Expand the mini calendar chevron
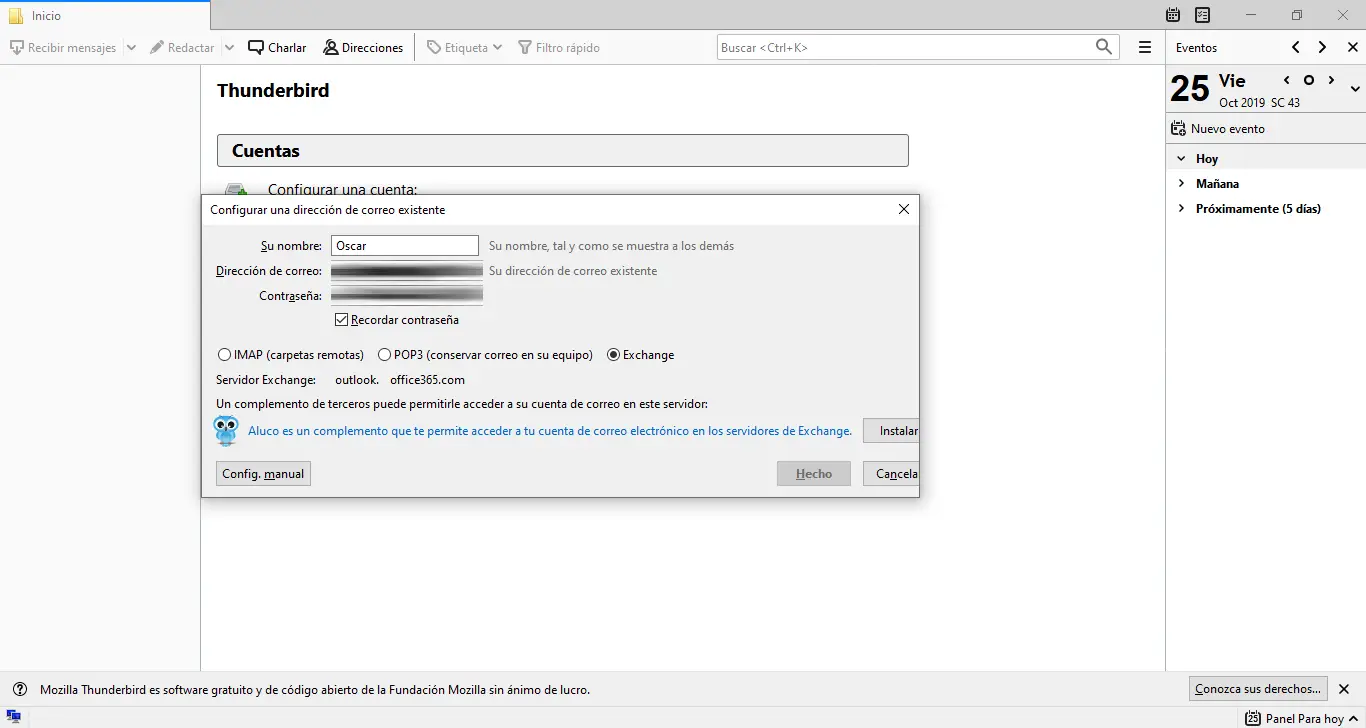Screen dimensions: 1366x728 (x=1355, y=89)
